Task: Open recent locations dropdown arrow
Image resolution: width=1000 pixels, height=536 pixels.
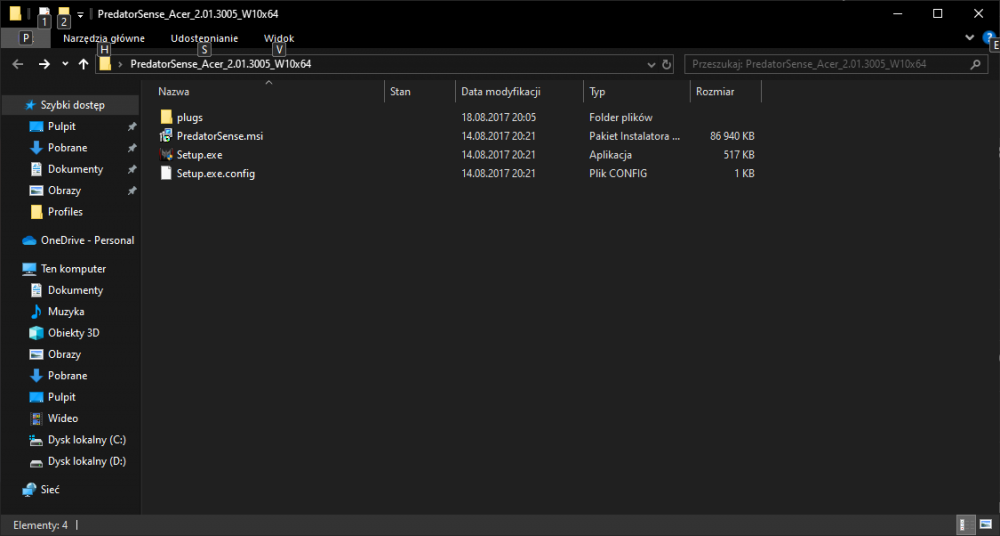Action: [x=65, y=64]
